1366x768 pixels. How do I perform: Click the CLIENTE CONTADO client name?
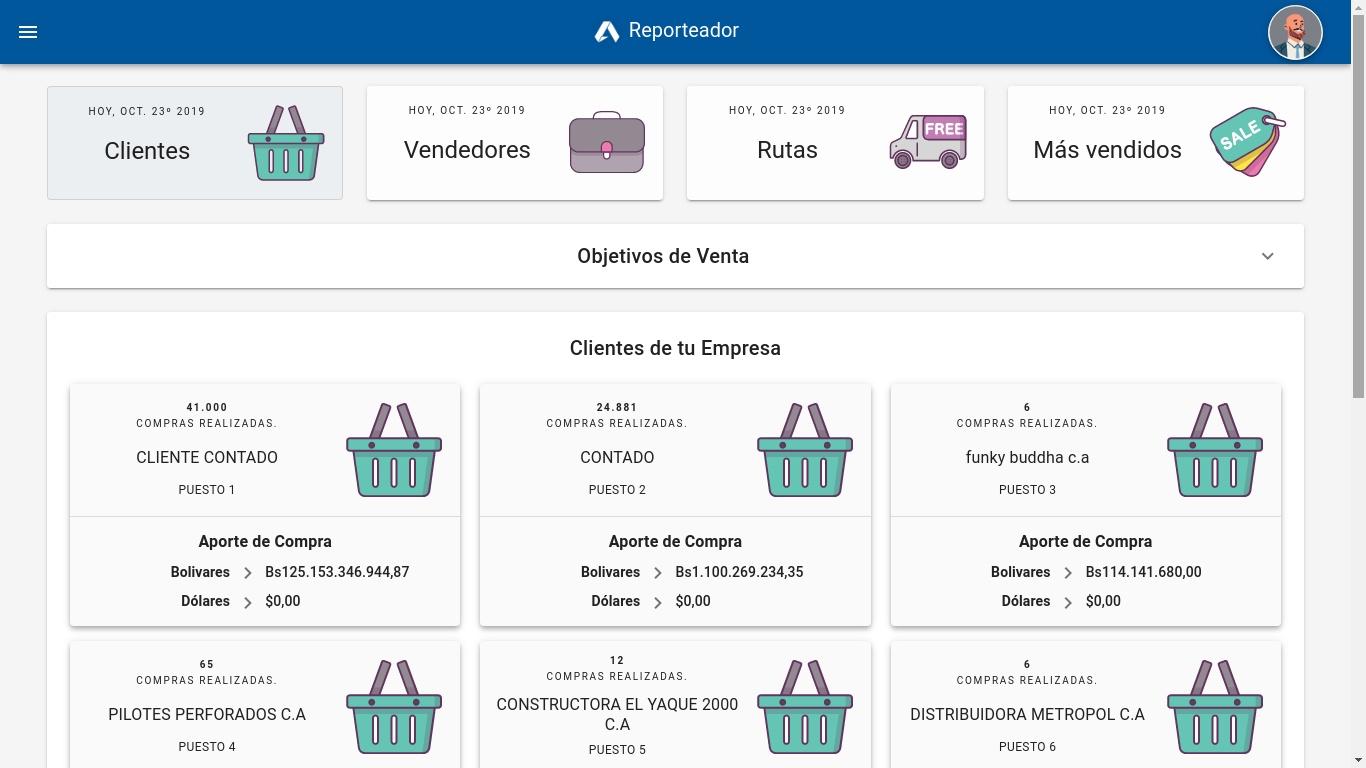[x=207, y=457]
